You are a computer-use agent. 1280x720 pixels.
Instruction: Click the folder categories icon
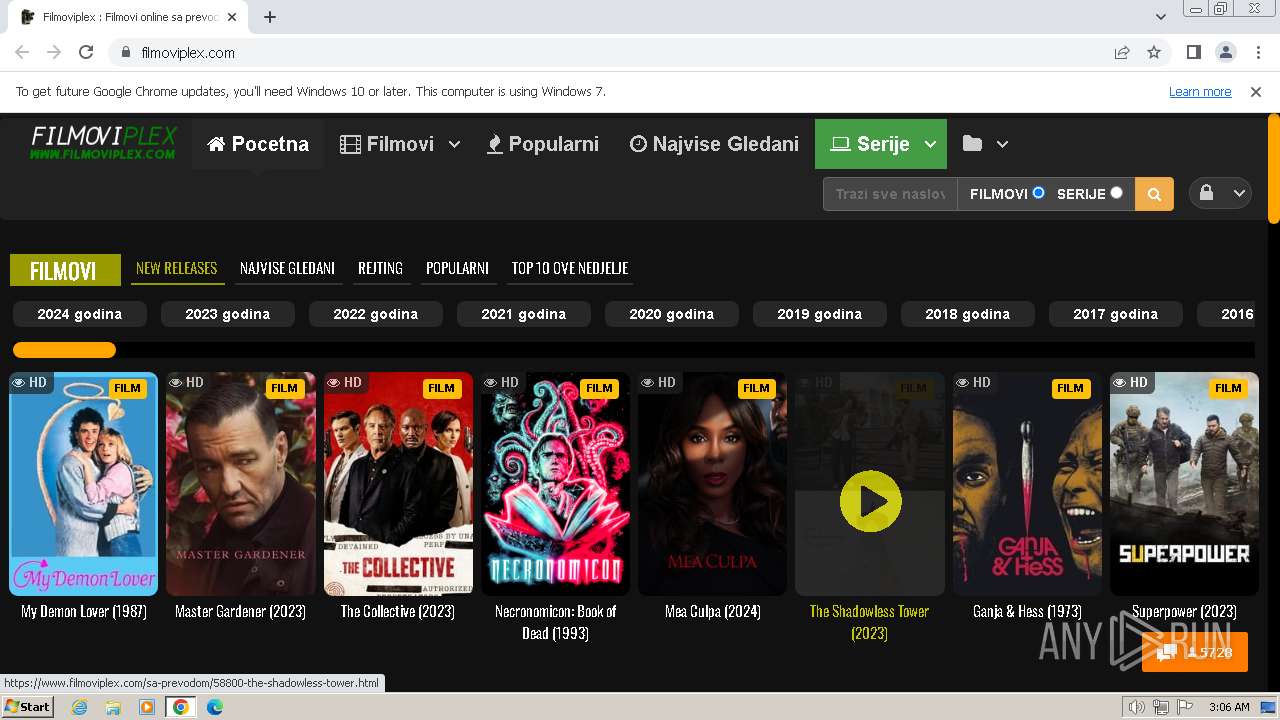(972, 143)
